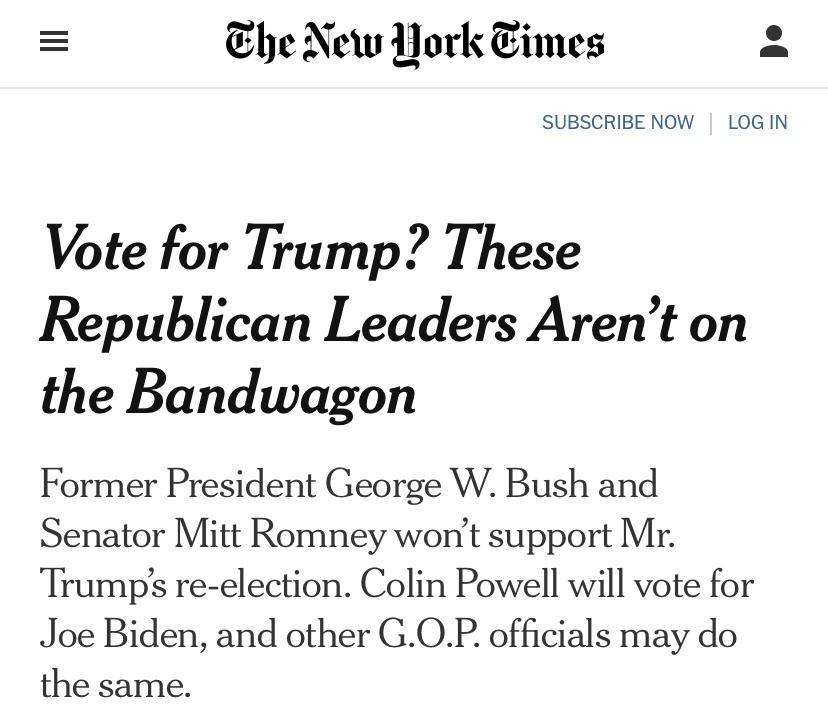Click the user account profile icon

[774, 41]
